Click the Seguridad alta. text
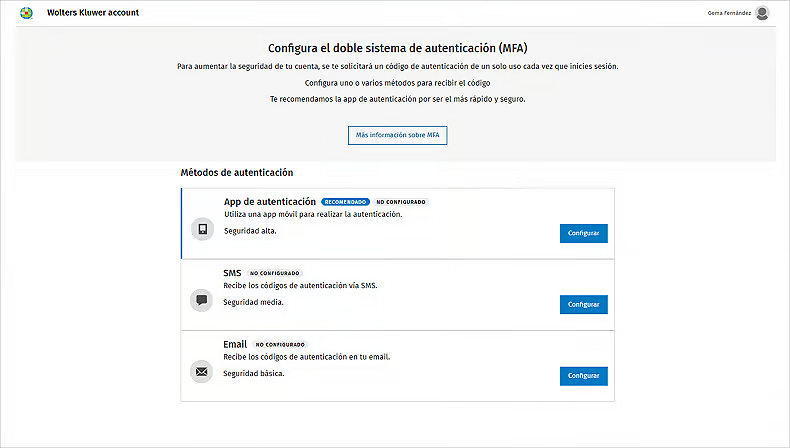Viewport: 790px width, 448px height. point(250,231)
